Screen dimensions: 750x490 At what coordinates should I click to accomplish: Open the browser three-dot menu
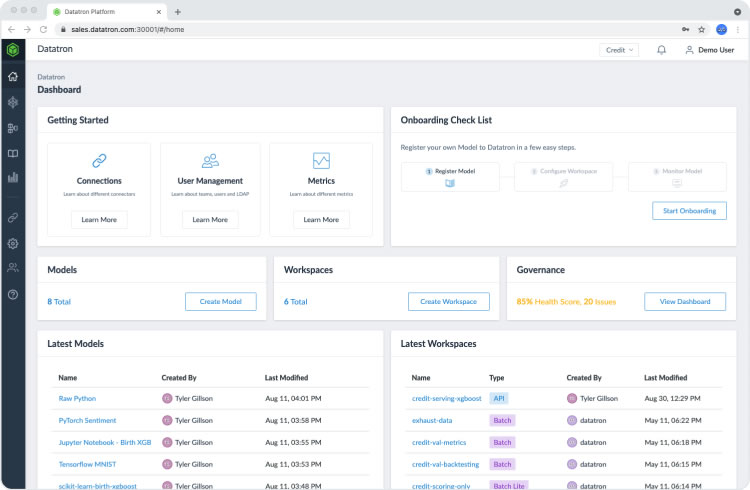point(738,30)
